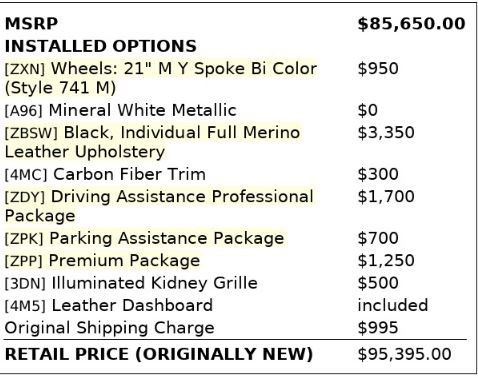
Task: Open the ZPP Premium Package option
Action: tap(102, 261)
